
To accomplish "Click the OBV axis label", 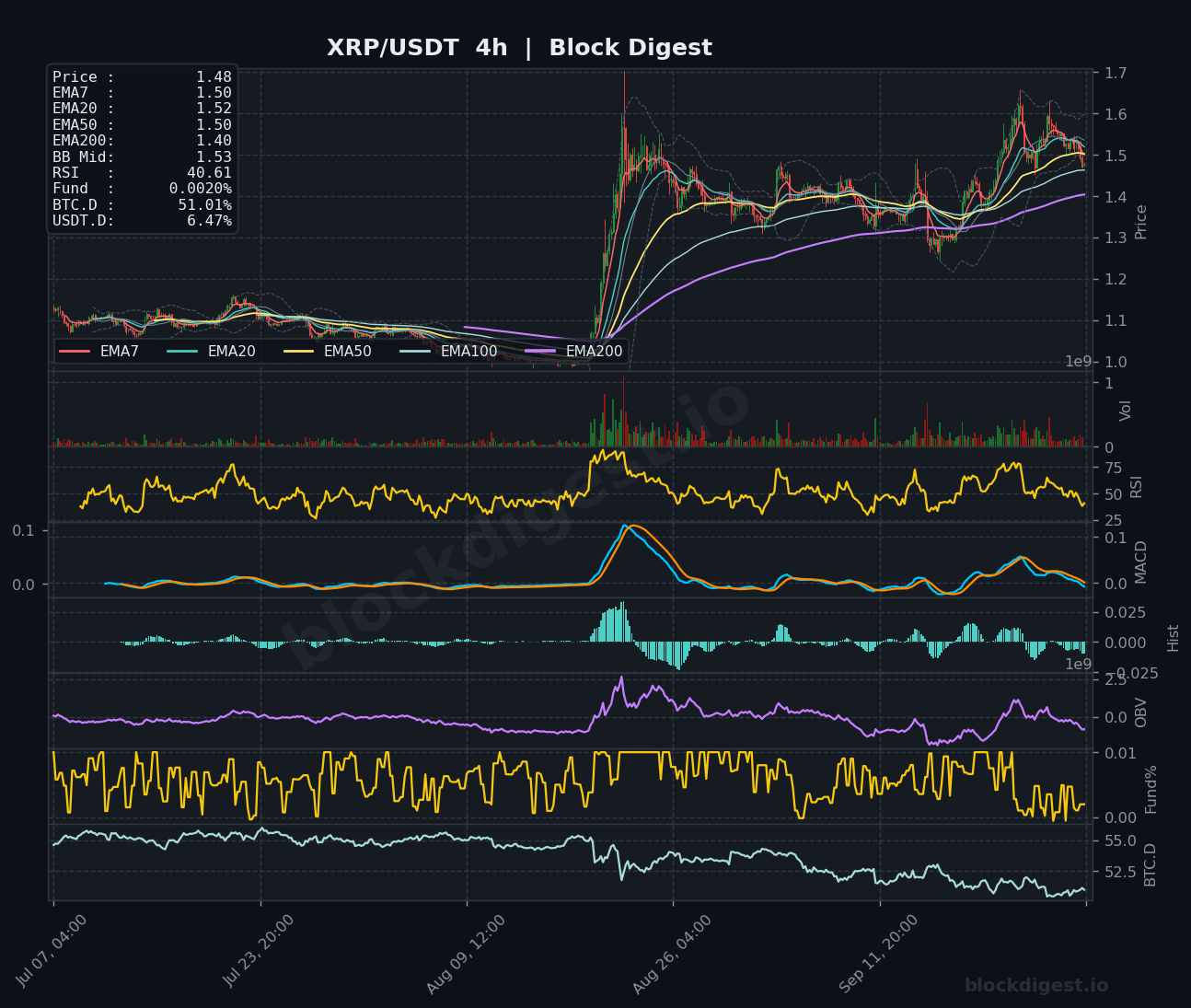I will click(x=1141, y=713).
